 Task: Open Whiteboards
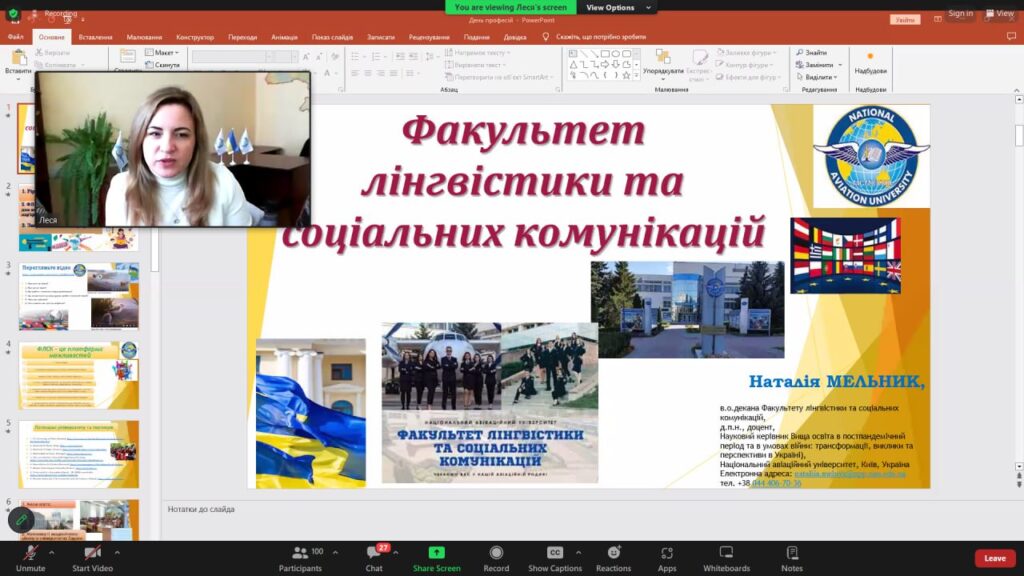(x=726, y=553)
